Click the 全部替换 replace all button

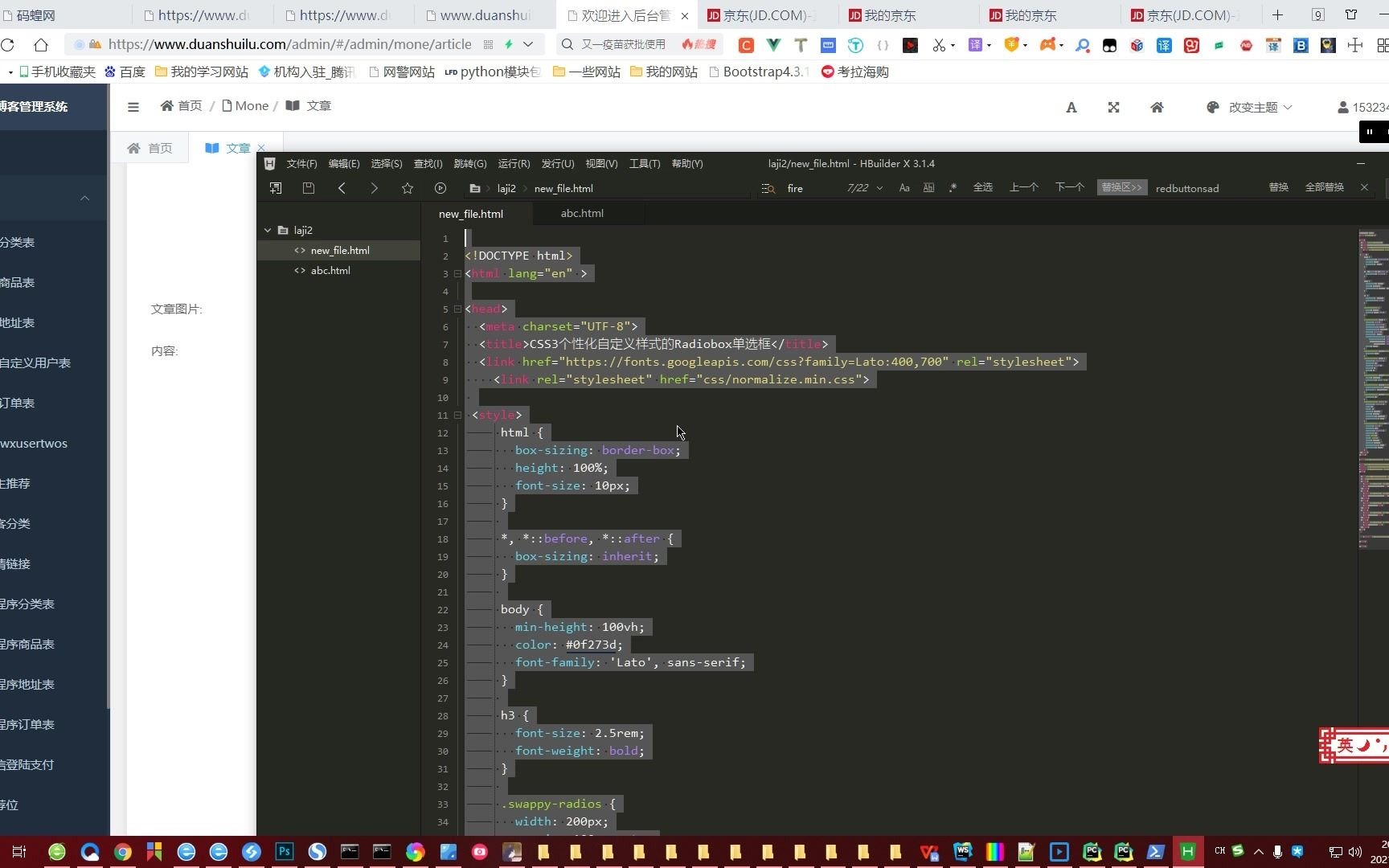coord(1325,187)
